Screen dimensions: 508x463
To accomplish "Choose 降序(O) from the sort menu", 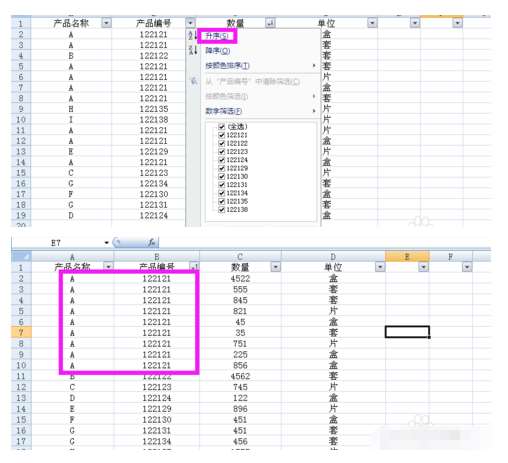I will (x=218, y=51).
